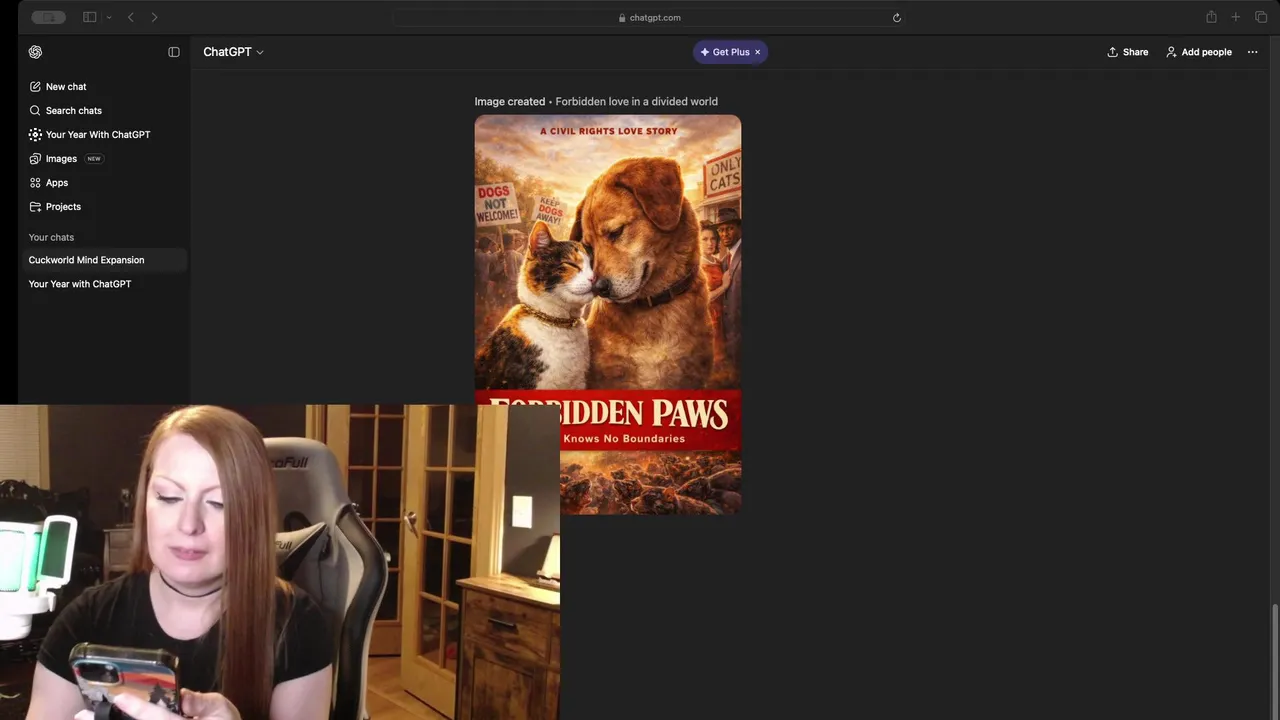The image size is (1280, 720).
Task: Click the Share button
Action: (x=1127, y=52)
